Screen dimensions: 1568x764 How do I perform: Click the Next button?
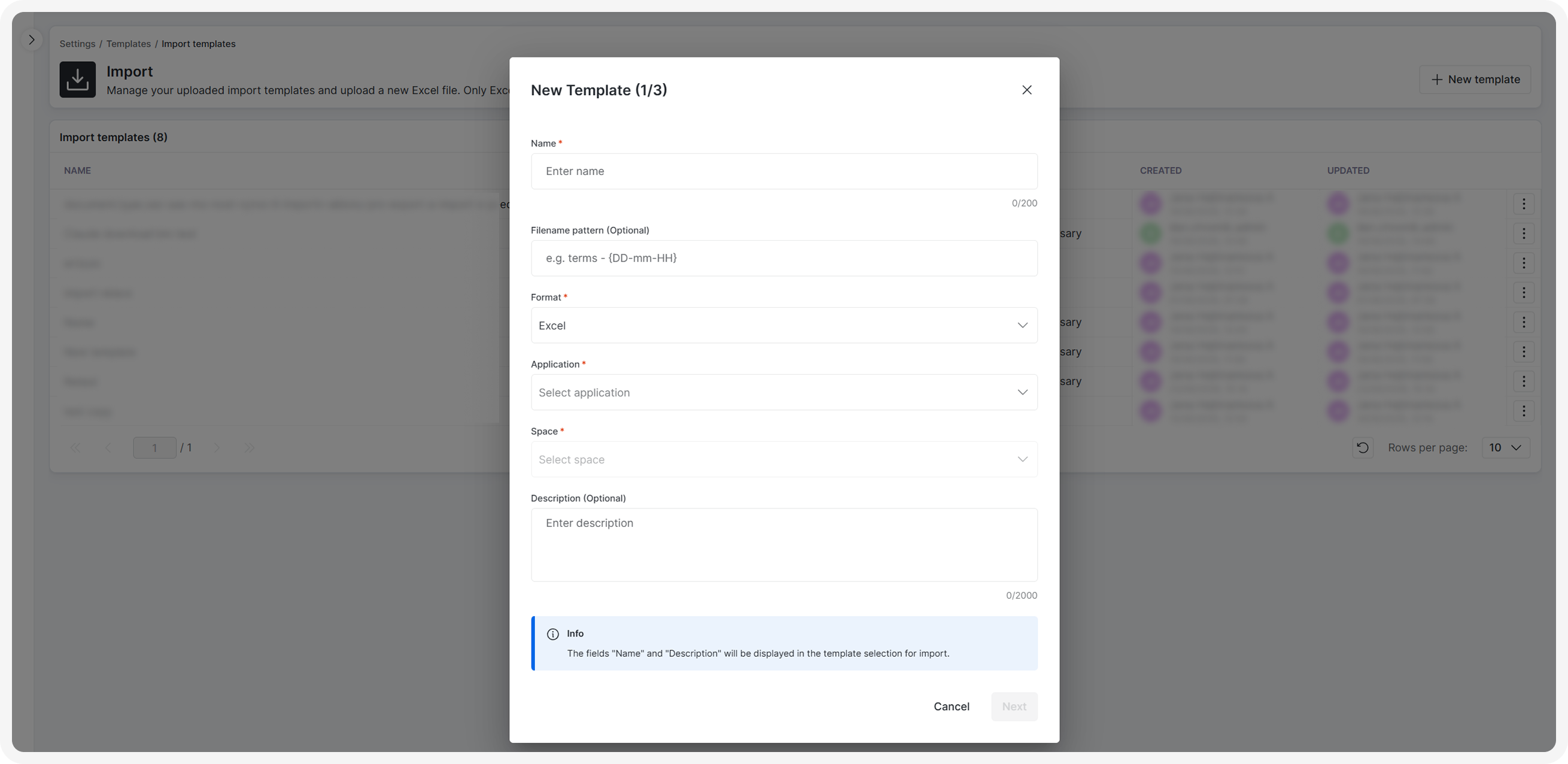[1014, 706]
